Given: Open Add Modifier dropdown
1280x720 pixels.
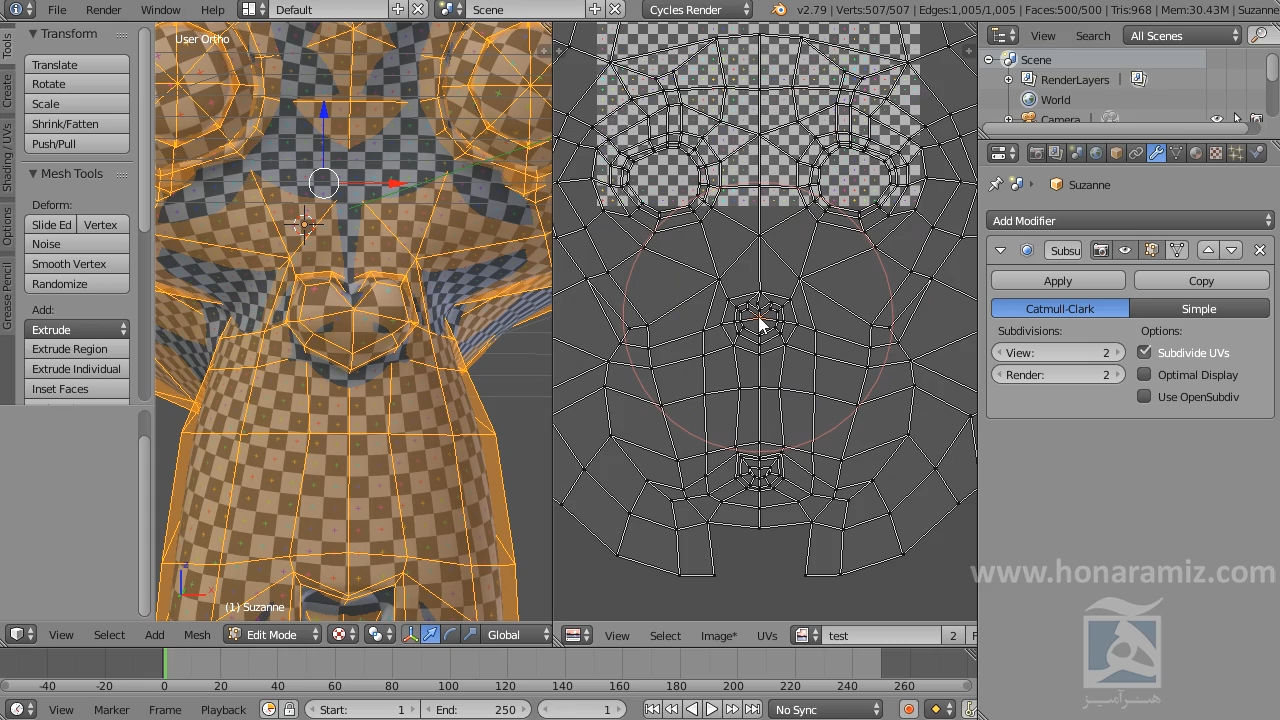Looking at the screenshot, I should coord(1130,221).
